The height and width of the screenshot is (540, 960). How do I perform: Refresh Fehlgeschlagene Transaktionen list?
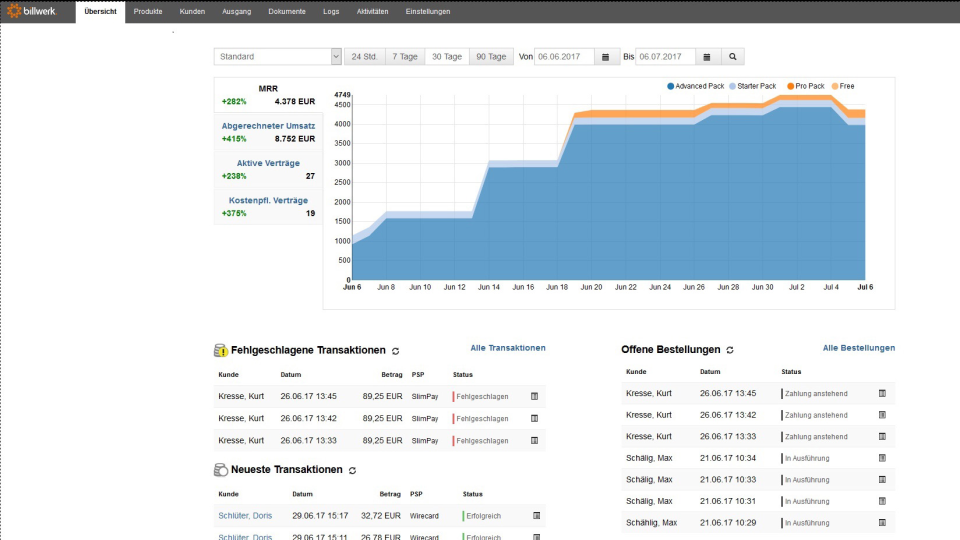[x=396, y=351]
